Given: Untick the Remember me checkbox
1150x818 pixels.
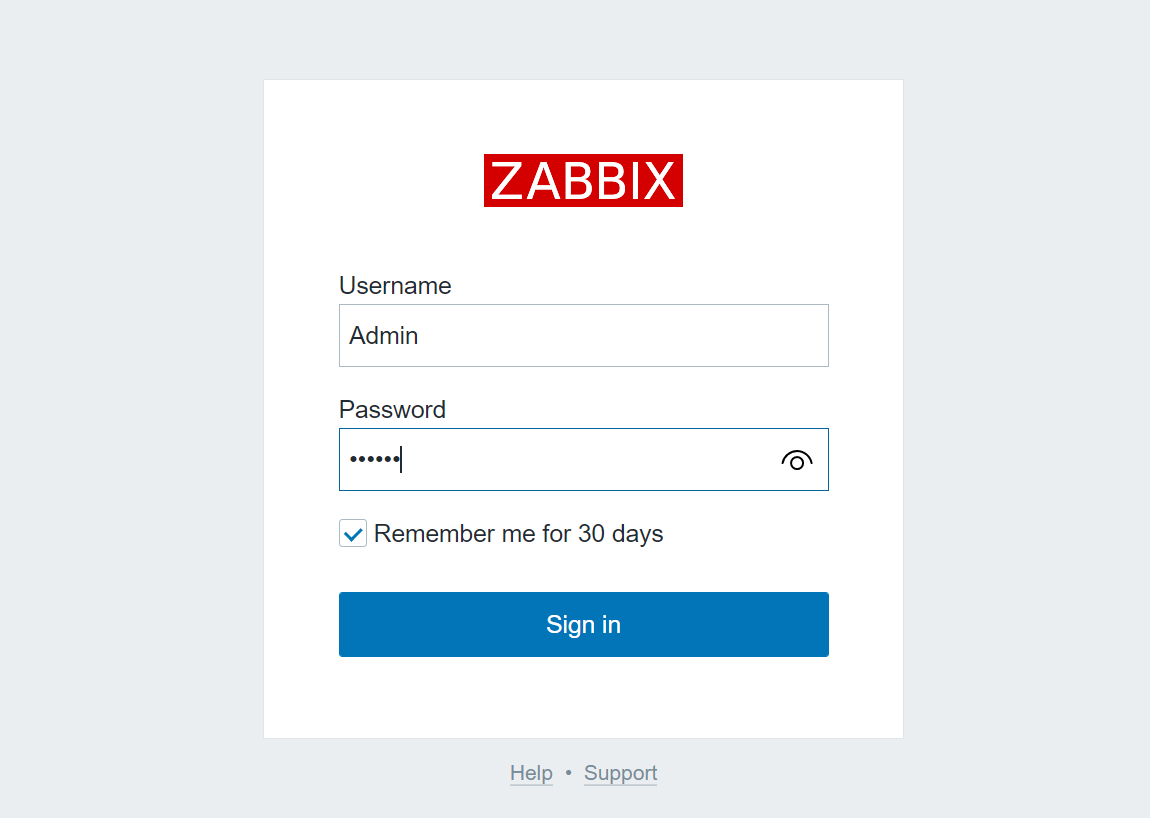Looking at the screenshot, I should 353,533.
